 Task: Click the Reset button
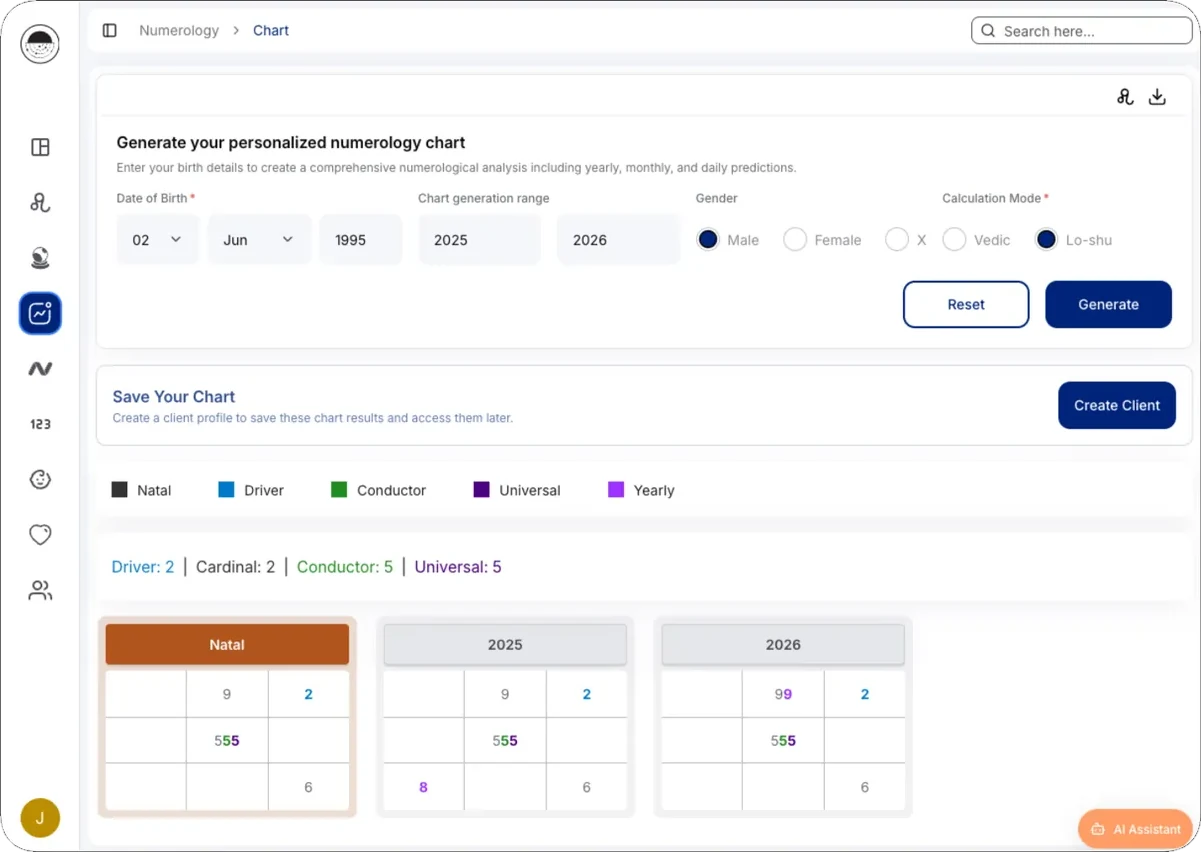pos(966,304)
